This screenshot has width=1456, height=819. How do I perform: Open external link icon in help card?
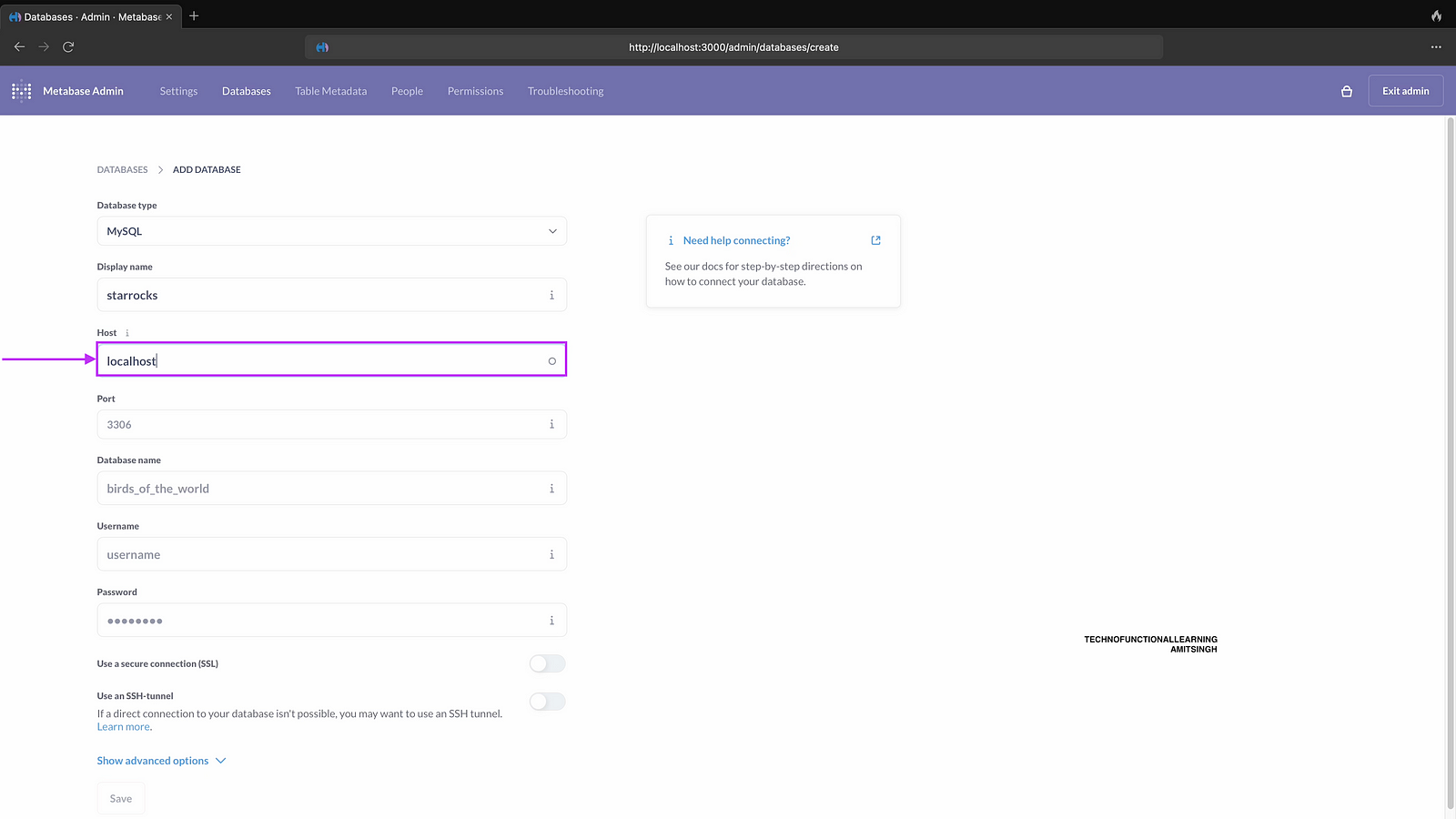875,240
